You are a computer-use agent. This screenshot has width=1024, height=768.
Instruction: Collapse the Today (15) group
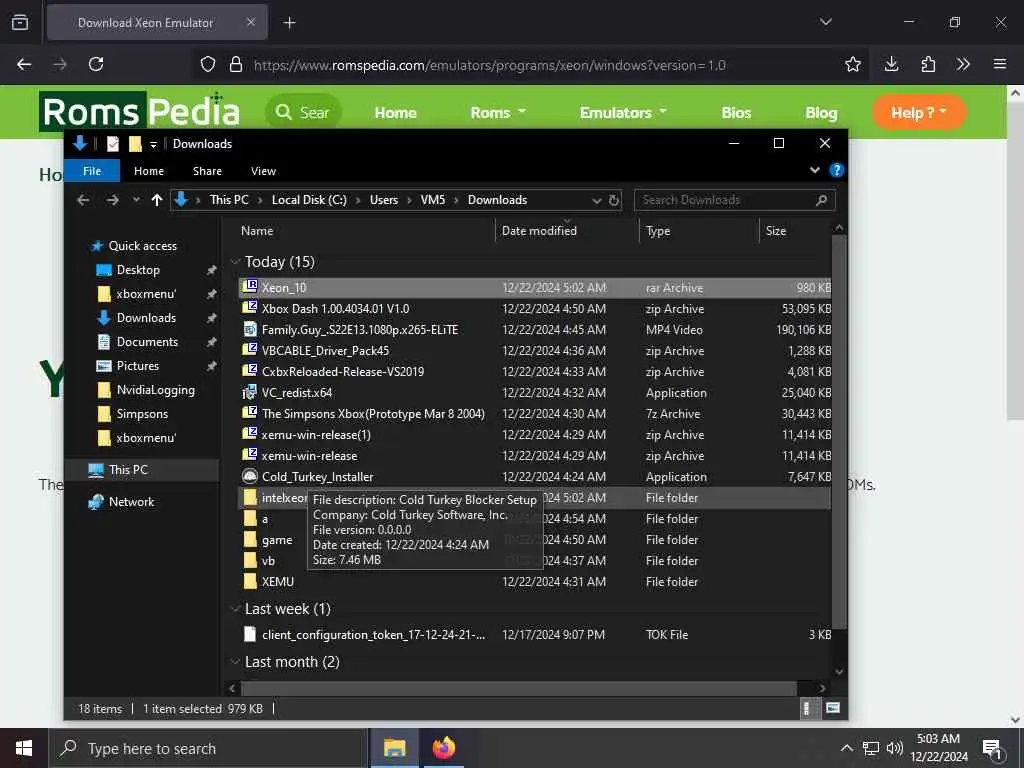point(235,262)
